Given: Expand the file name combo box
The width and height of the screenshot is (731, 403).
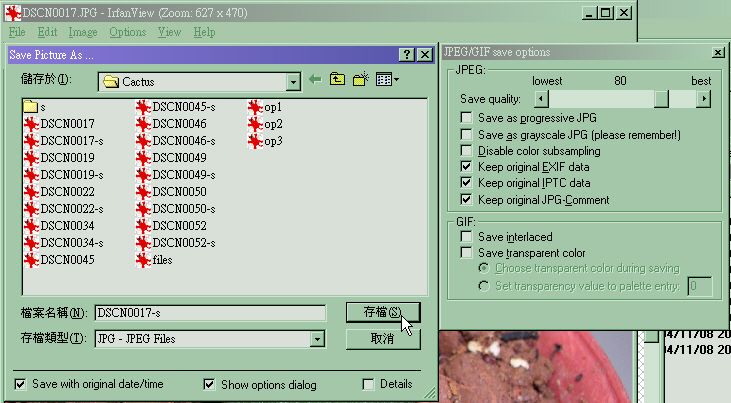Looking at the screenshot, I should [211, 313].
